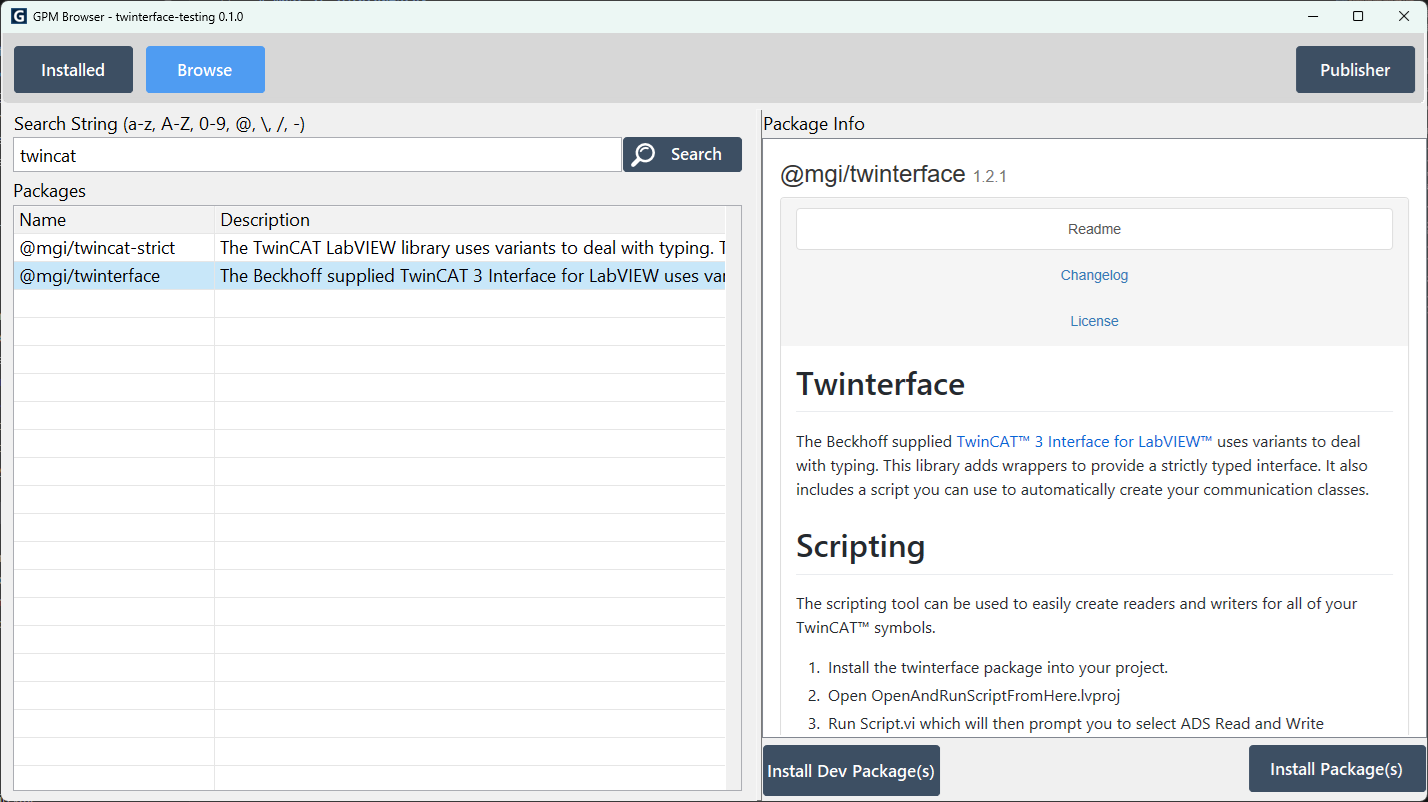Click the GPM Browser app icon in title bar
Viewport: 1428px width, 802px height.
18,16
